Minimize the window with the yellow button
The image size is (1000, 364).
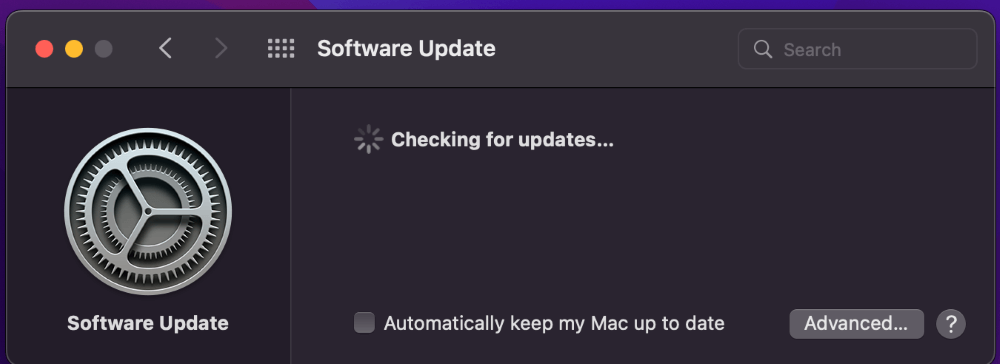[74, 49]
